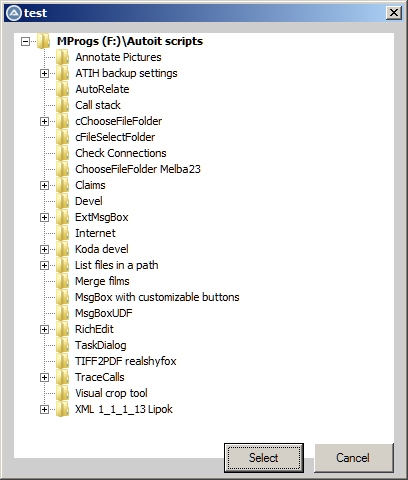
Task: Select the MsgBox with customizable buttons folder
Action: point(157,297)
